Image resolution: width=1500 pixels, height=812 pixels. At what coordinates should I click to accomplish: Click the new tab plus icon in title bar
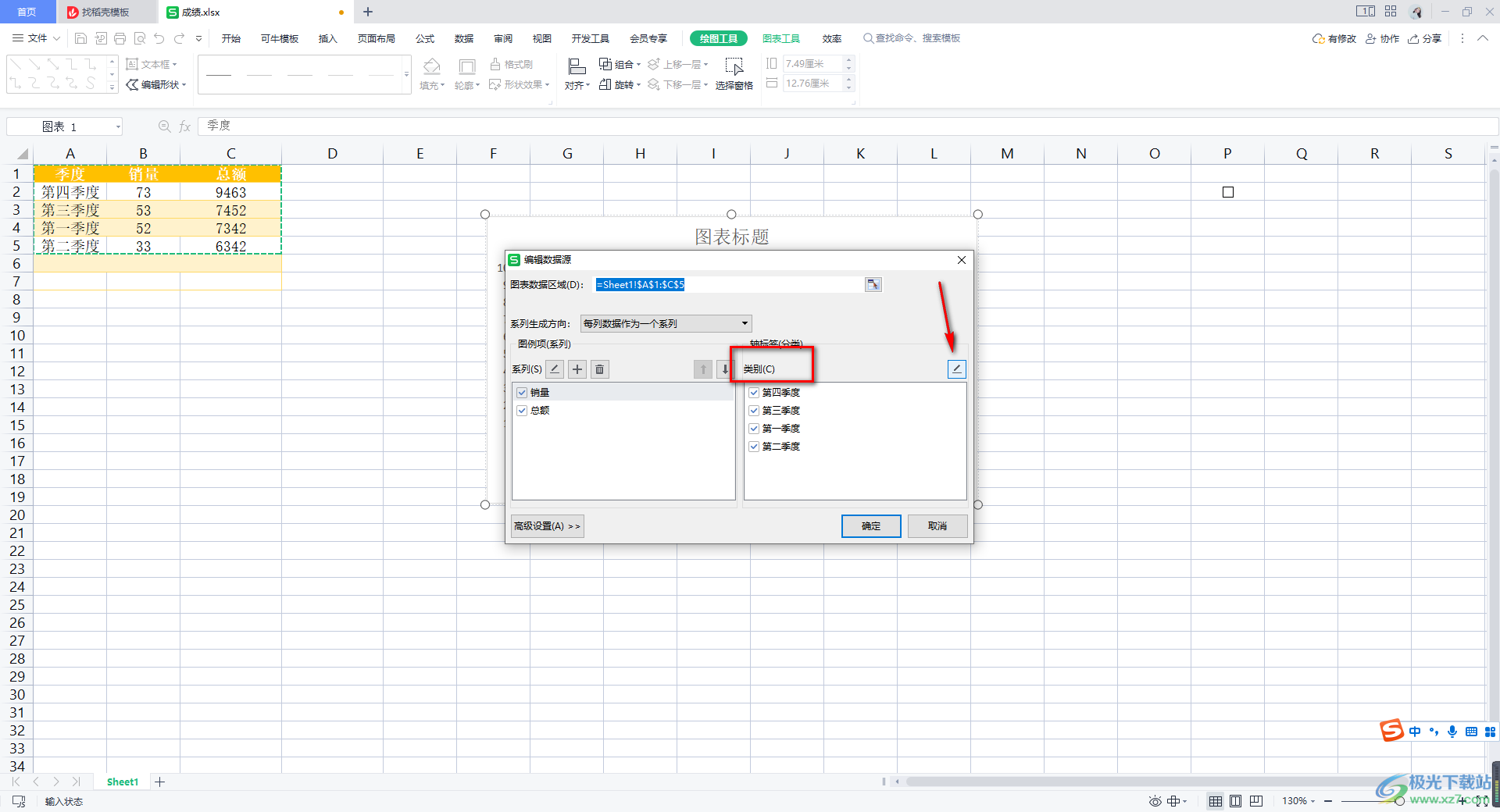coord(368,12)
